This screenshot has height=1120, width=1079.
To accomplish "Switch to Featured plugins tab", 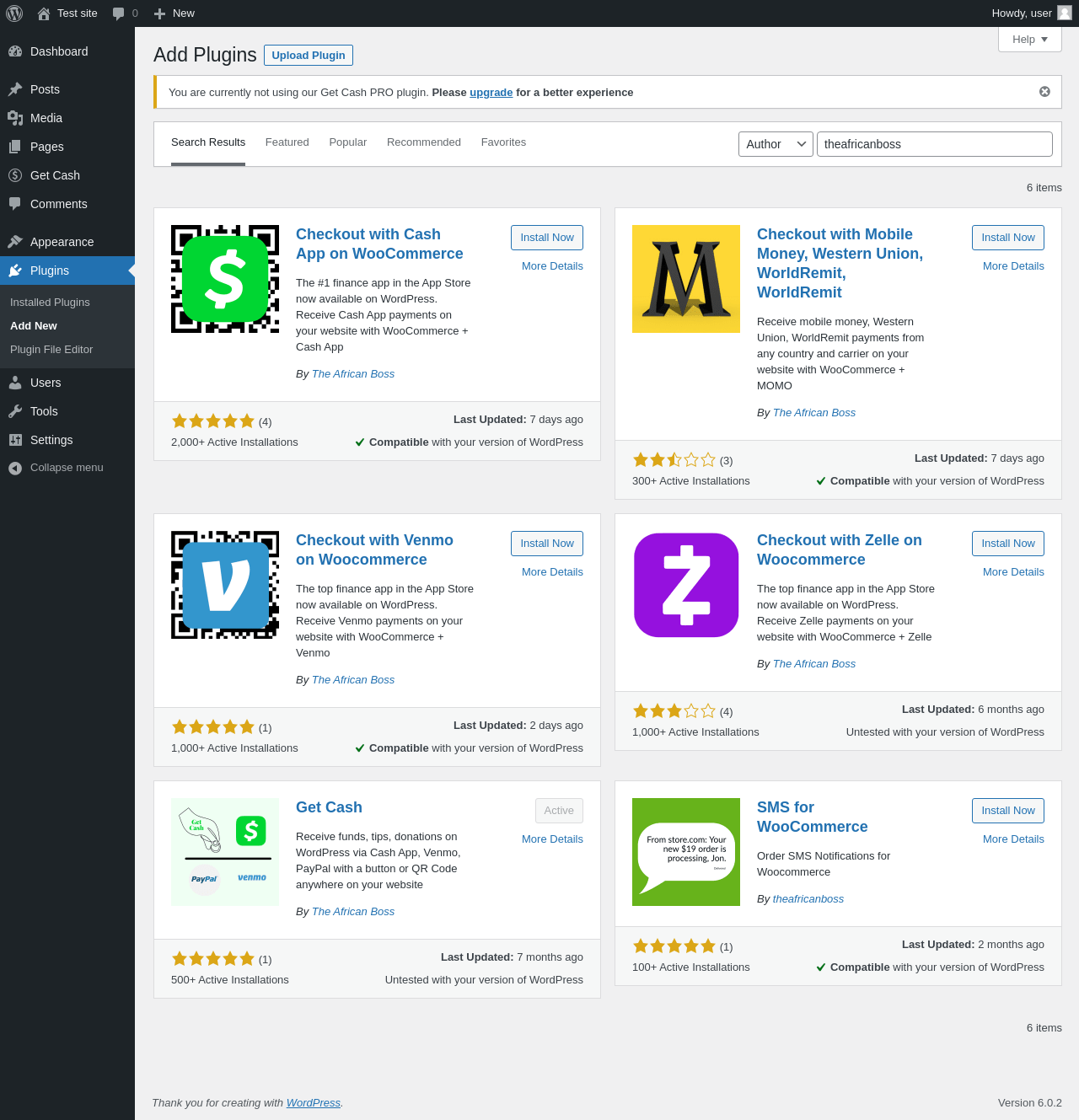I will coord(287,142).
